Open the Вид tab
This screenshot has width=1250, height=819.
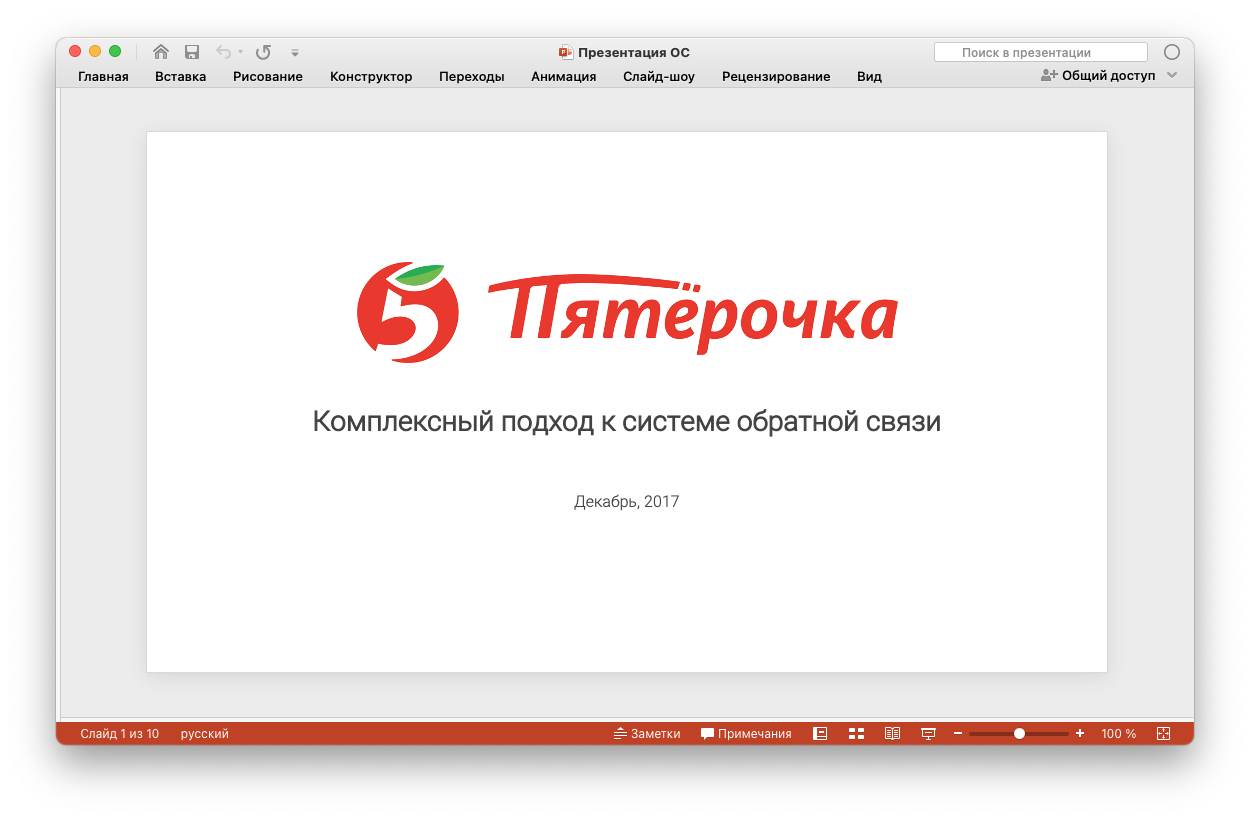pyautogui.click(x=869, y=76)
